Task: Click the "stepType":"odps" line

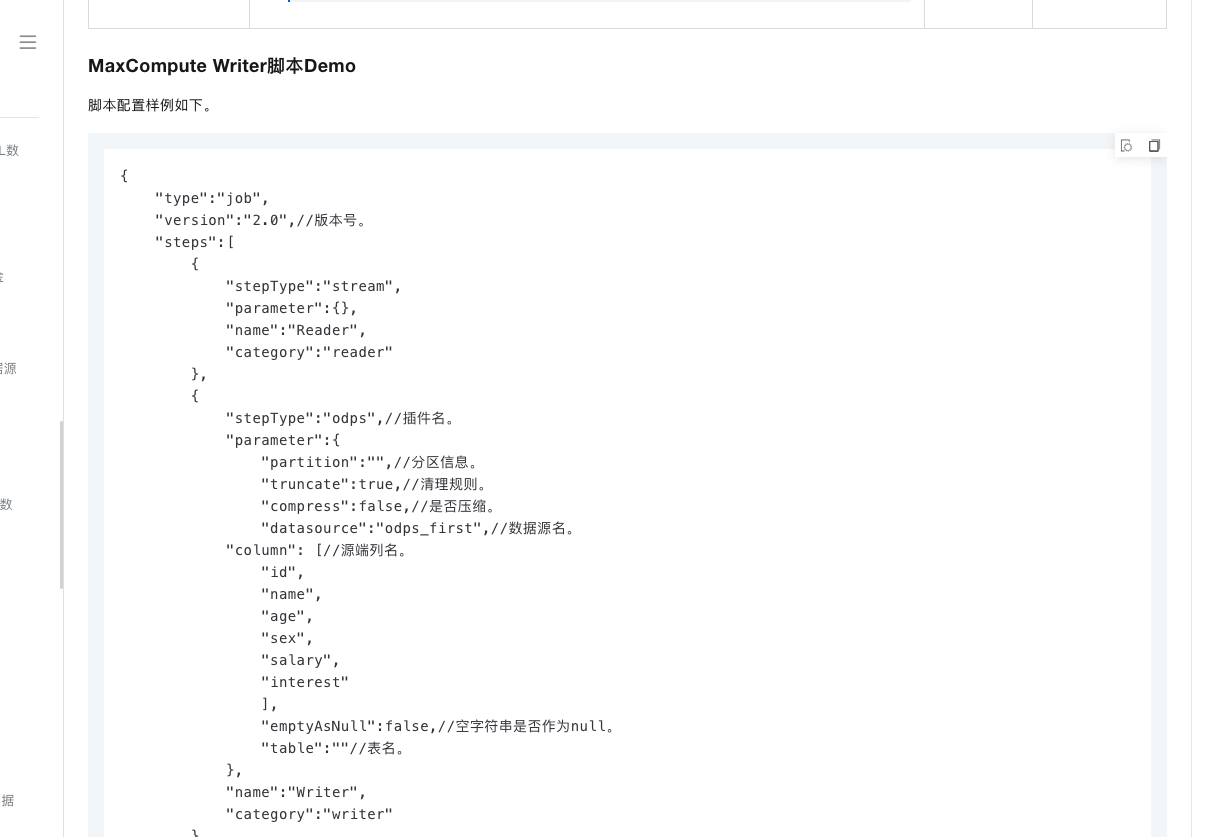Action: [343, 418]
